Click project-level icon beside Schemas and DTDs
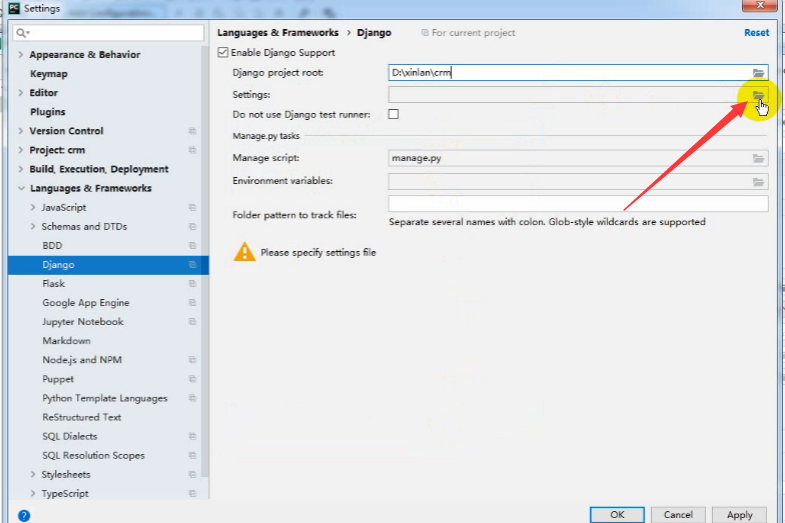 (x=192, y=227)
